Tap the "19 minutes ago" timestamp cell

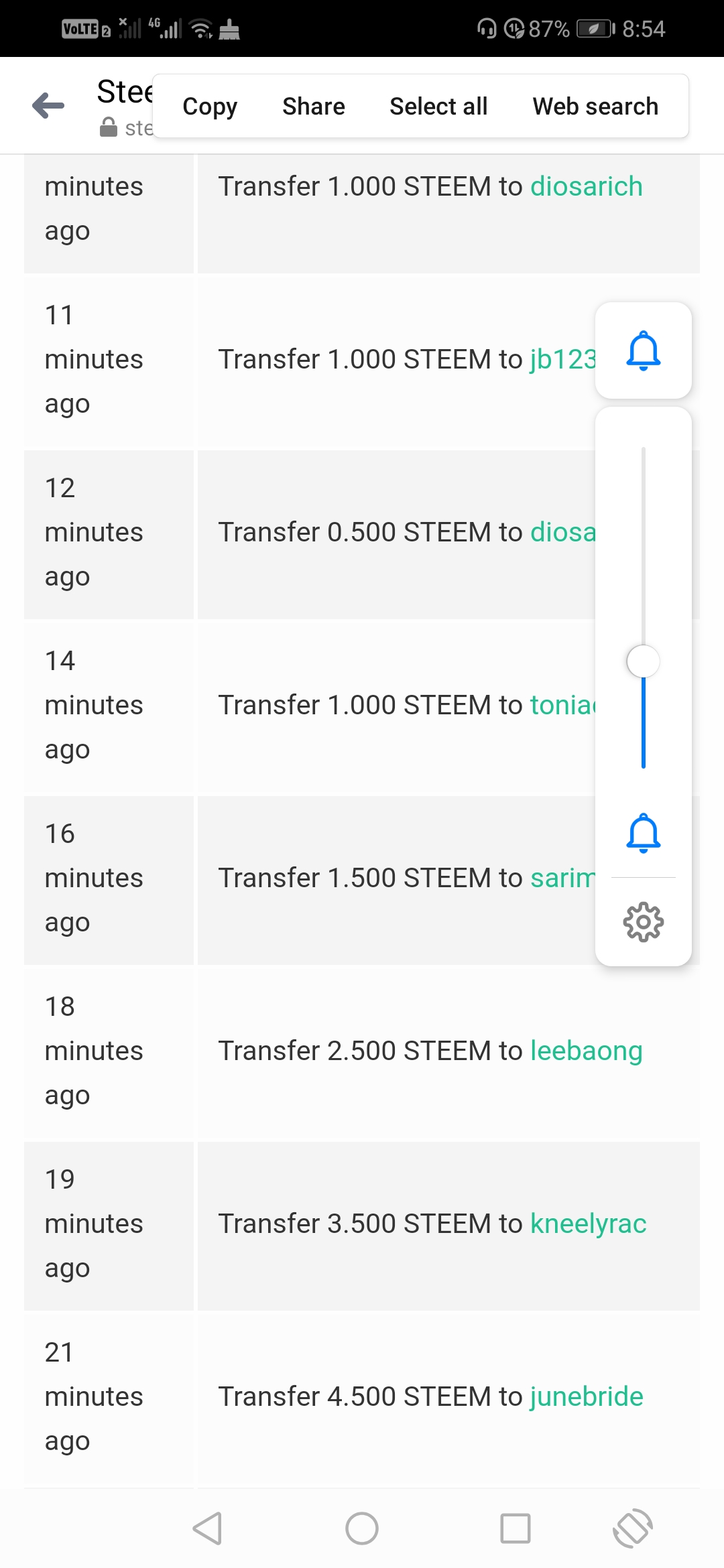pyautogui.click(x=94, y=1224)
